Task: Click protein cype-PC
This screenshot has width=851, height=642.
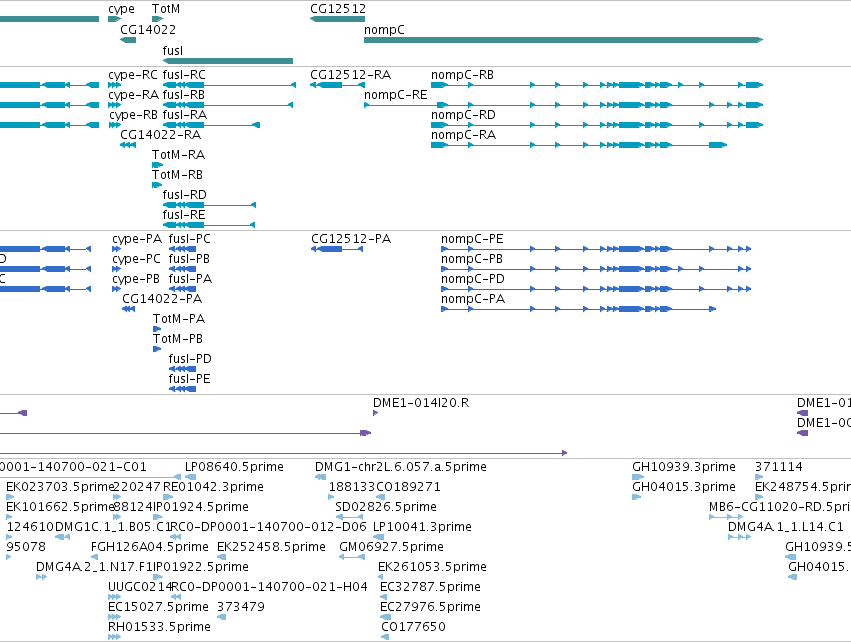Action: click(116, 269)
